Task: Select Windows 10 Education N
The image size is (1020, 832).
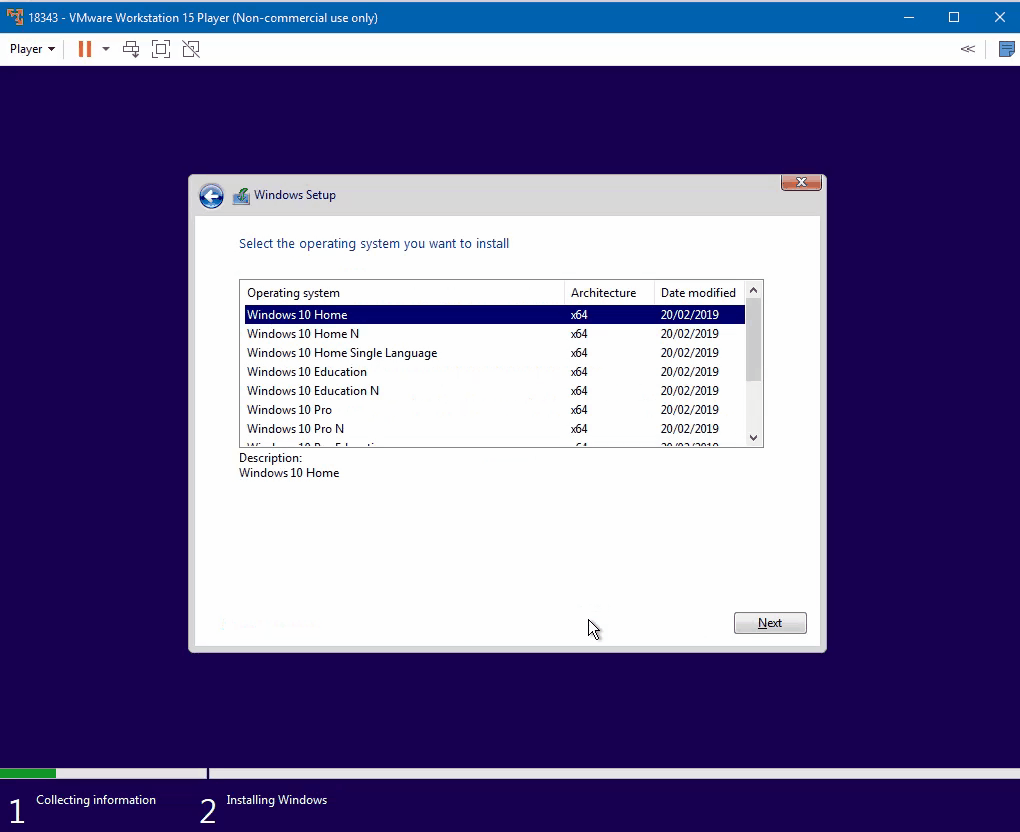Action: (x=494, y=390)
